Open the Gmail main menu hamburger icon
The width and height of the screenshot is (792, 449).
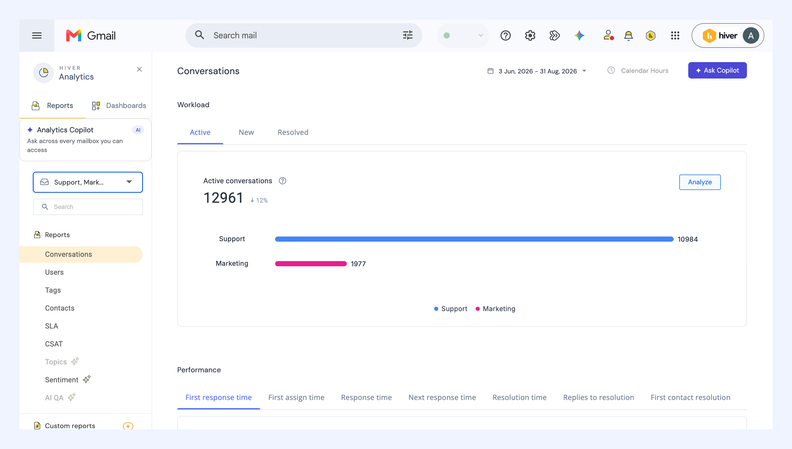pyautogui.click(x=37, y=35)
